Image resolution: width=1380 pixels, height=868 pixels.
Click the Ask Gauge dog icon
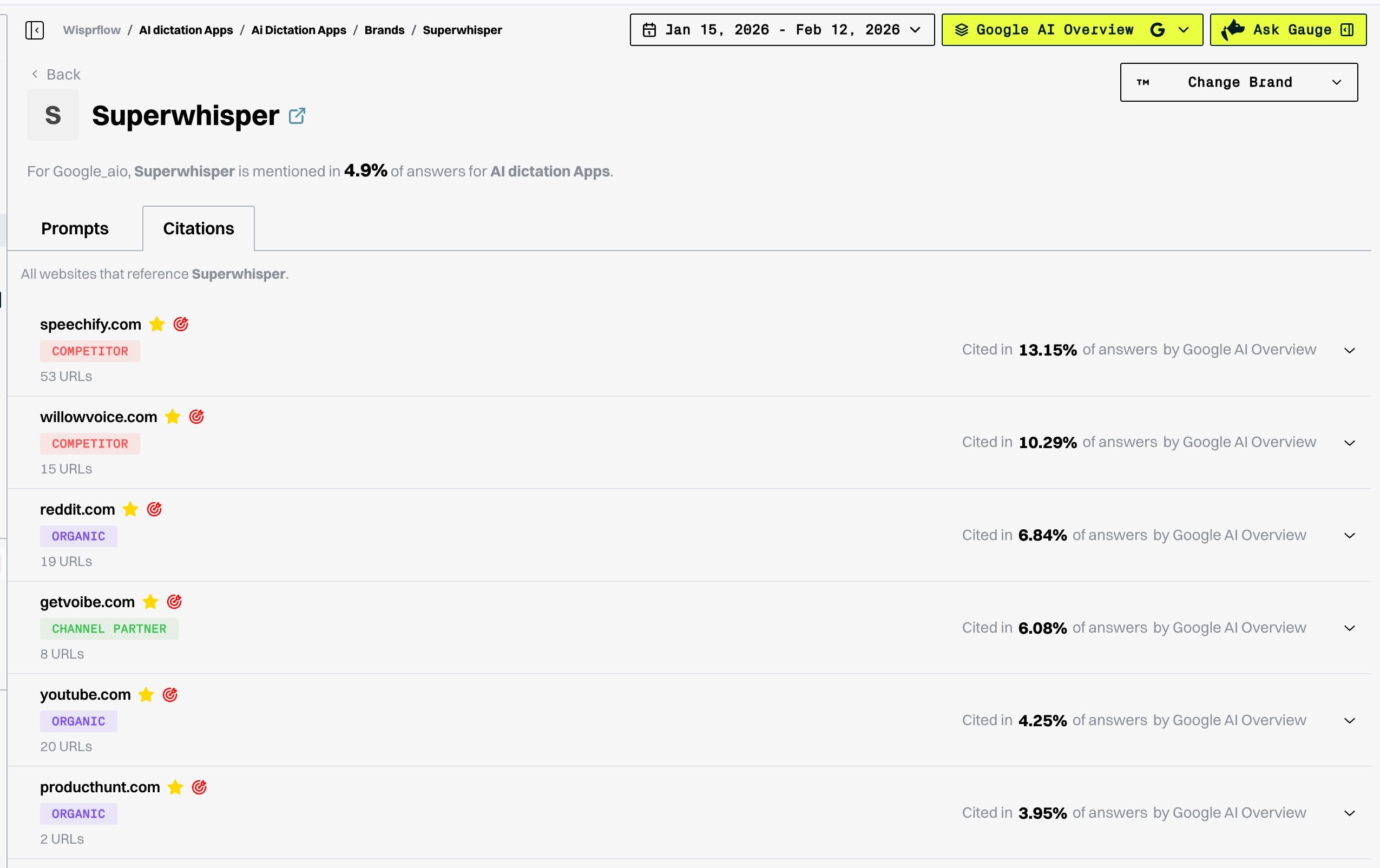click(x=1233, y=30)
